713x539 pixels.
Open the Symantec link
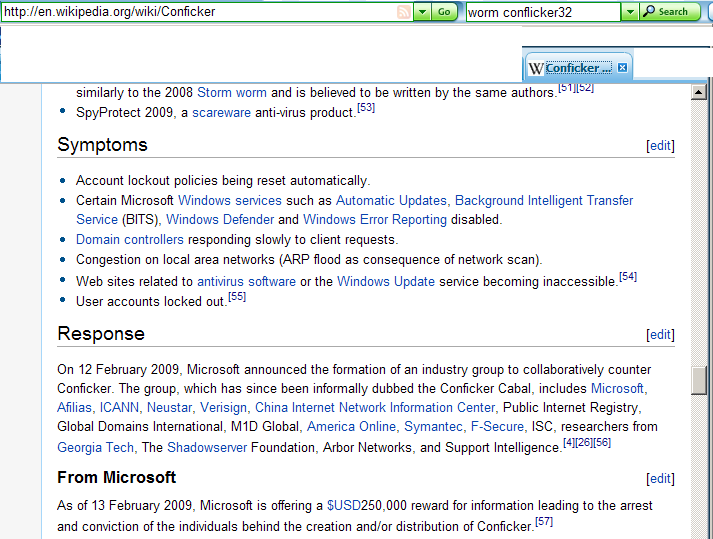[433, 427]
